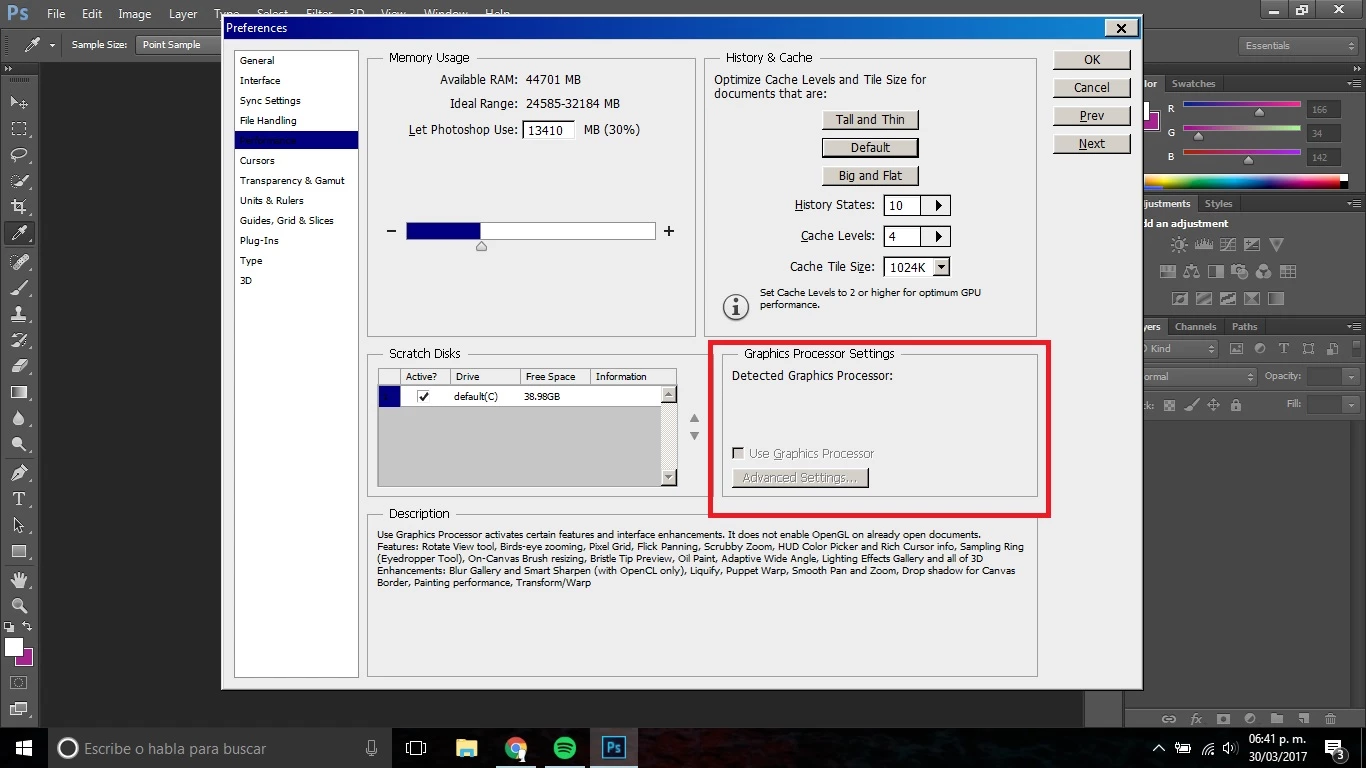Add a Threshold adjustment
Viewport: 1366px width, 768px height.
coord(1228,298)
